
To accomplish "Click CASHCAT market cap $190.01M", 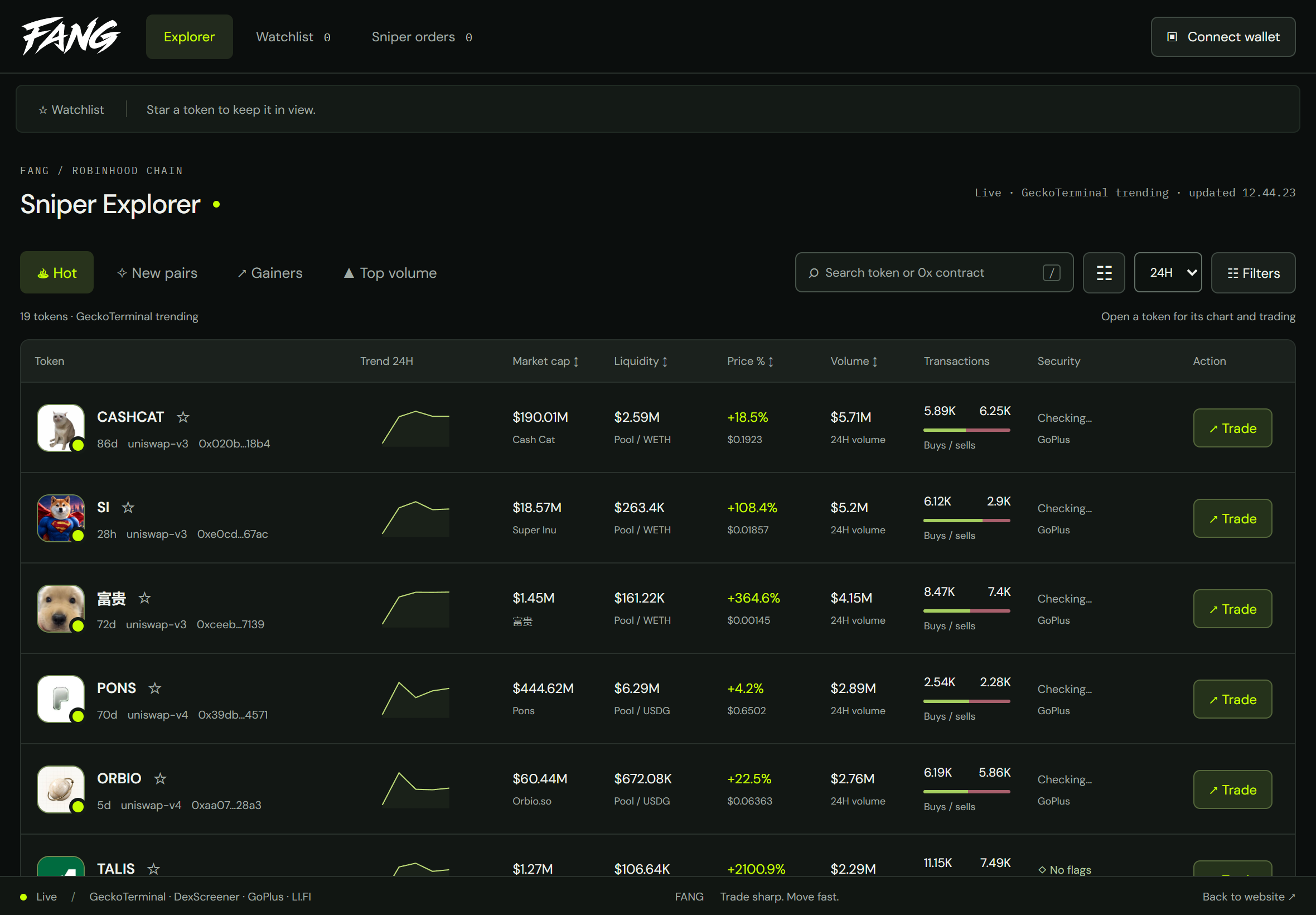I will coord(540,417).
